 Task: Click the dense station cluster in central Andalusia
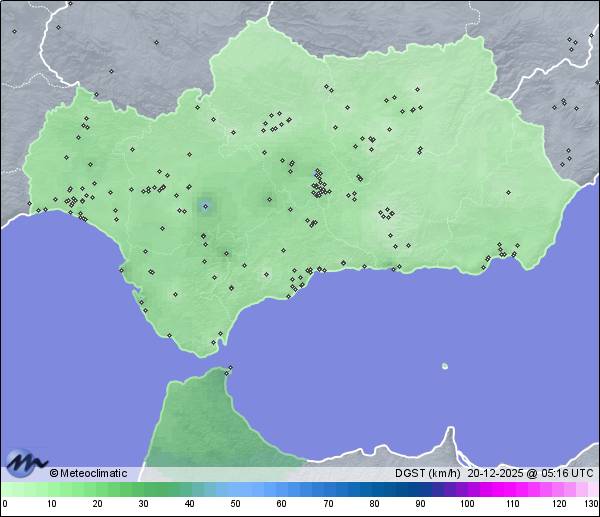pos(320,186)
